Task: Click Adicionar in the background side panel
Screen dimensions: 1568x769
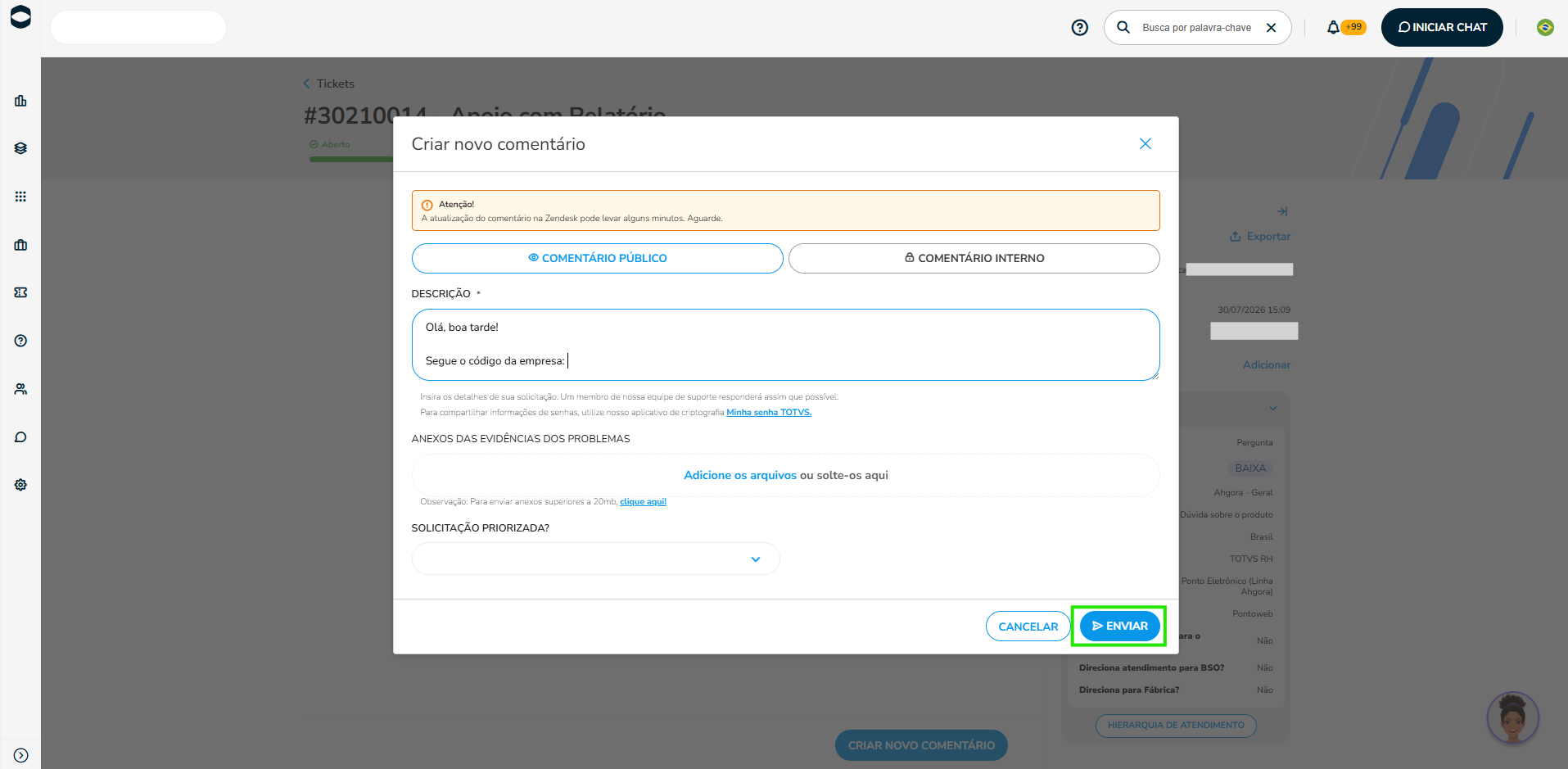Action: pyautogui.click(x=1266, y=365)
